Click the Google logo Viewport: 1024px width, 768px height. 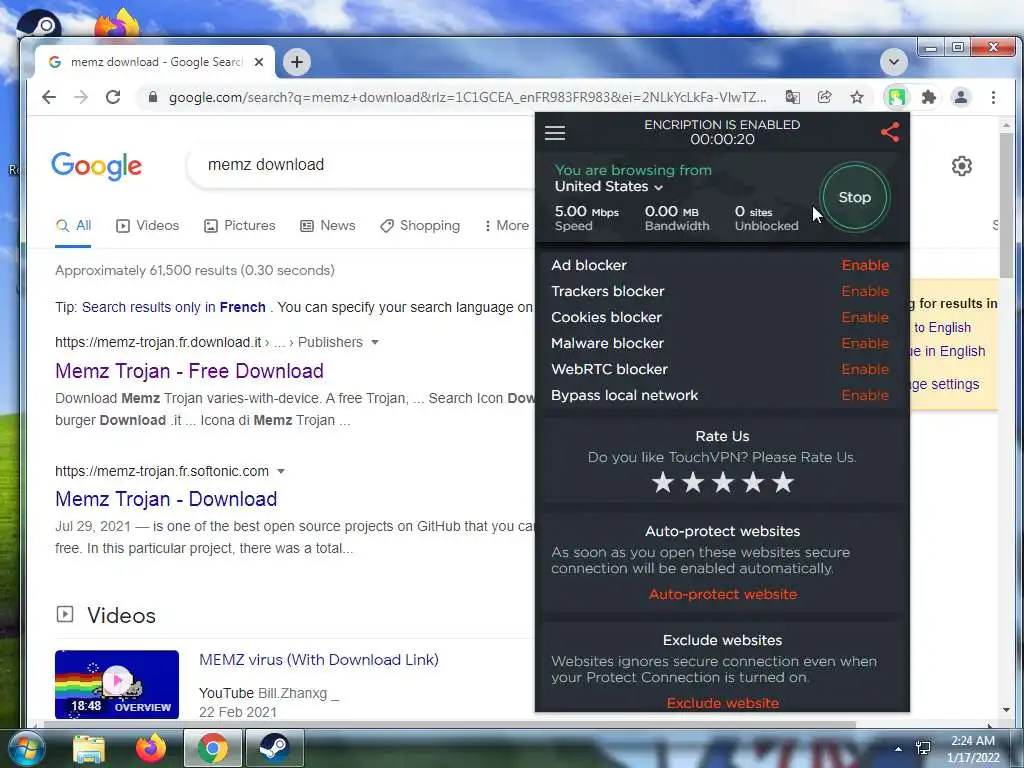(97, 166)
